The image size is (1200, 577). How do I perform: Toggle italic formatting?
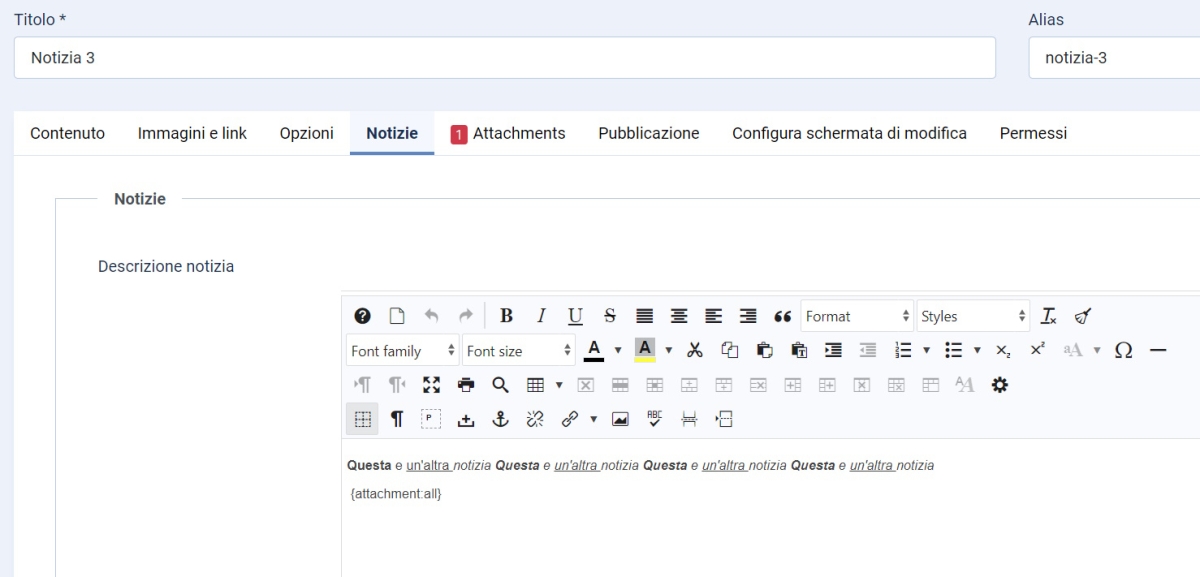click(541, 316)
